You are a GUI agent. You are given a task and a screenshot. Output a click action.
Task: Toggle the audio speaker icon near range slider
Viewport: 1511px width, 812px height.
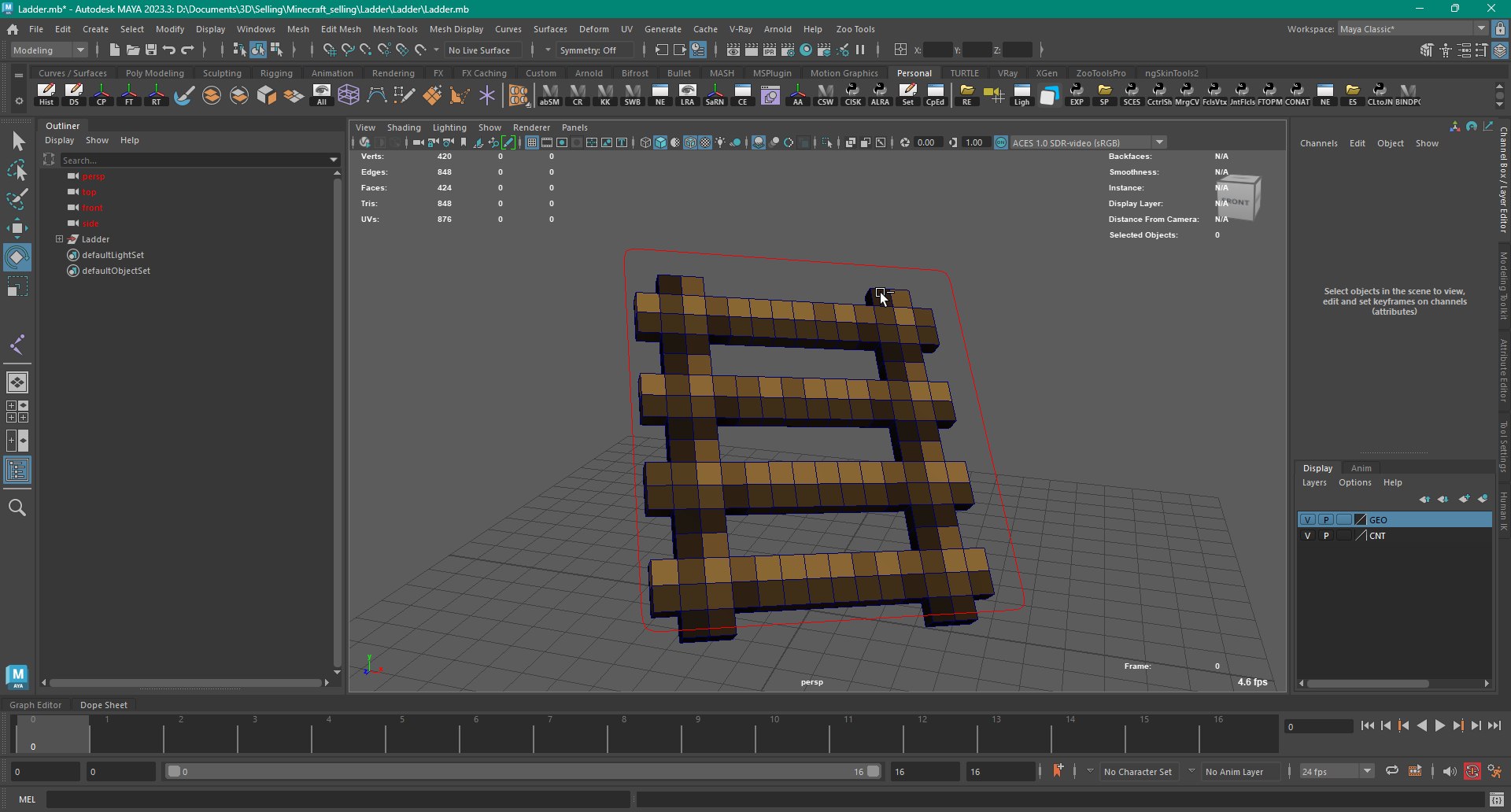point(1450,771)
